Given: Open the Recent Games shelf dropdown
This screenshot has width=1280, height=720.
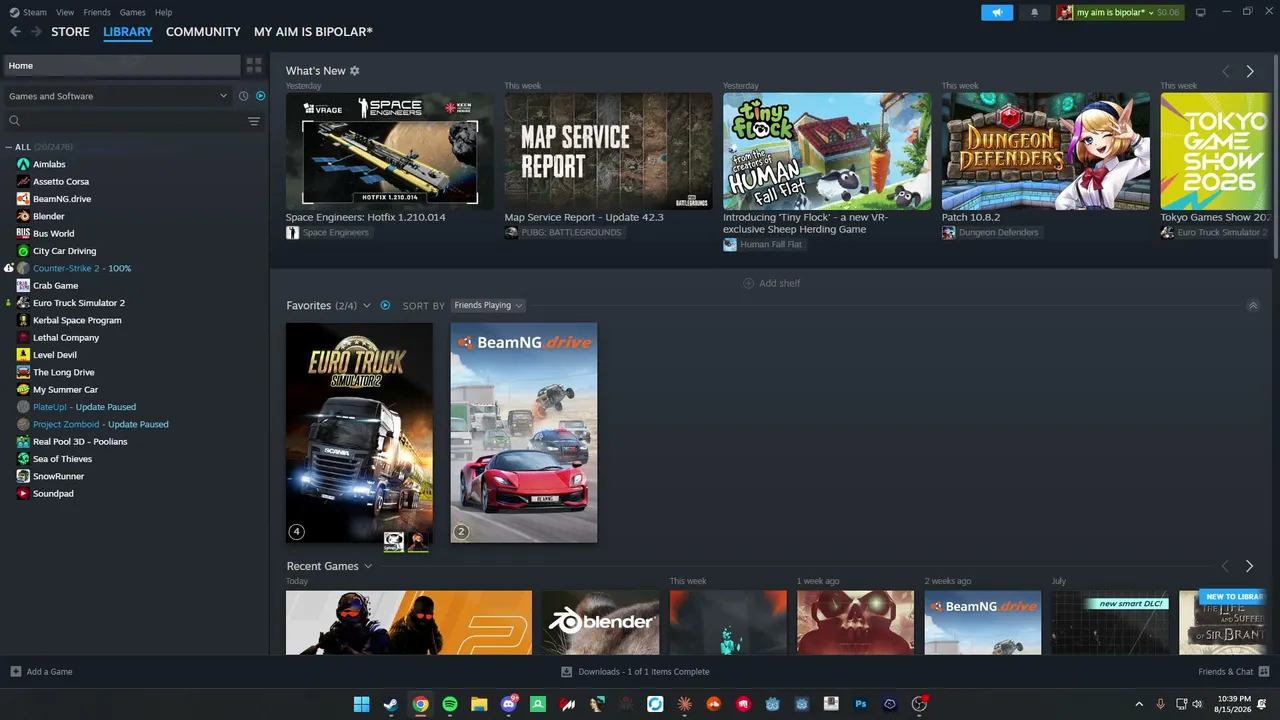Looking at the screenshot, I should (368, 566).
